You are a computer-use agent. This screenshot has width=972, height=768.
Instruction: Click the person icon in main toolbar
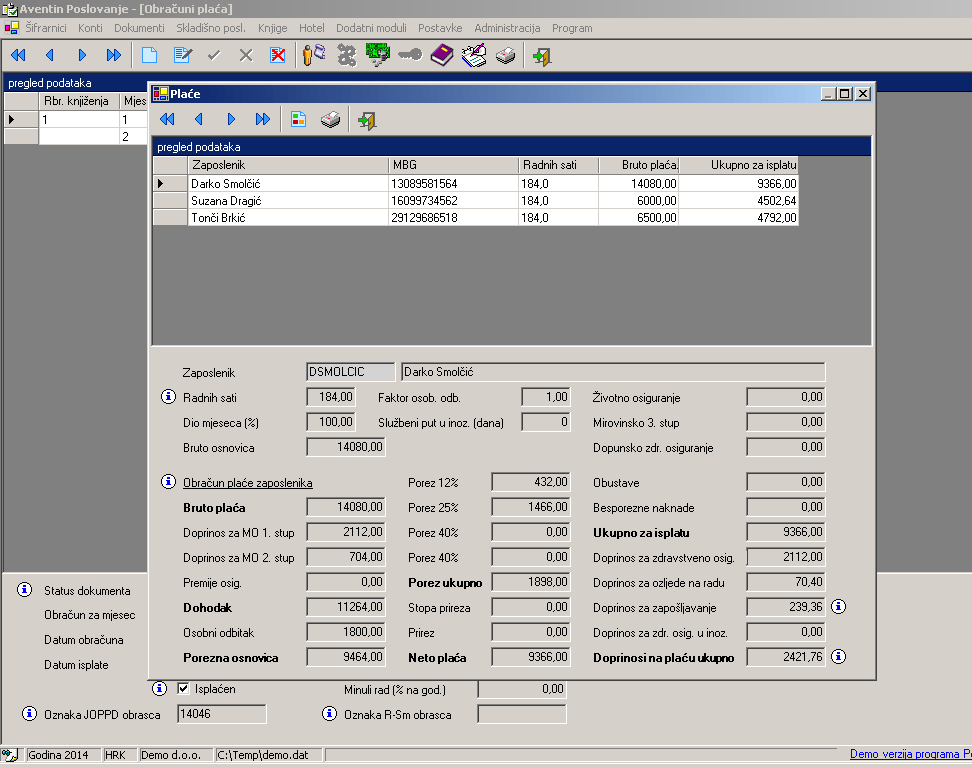[x=313, y=56]
